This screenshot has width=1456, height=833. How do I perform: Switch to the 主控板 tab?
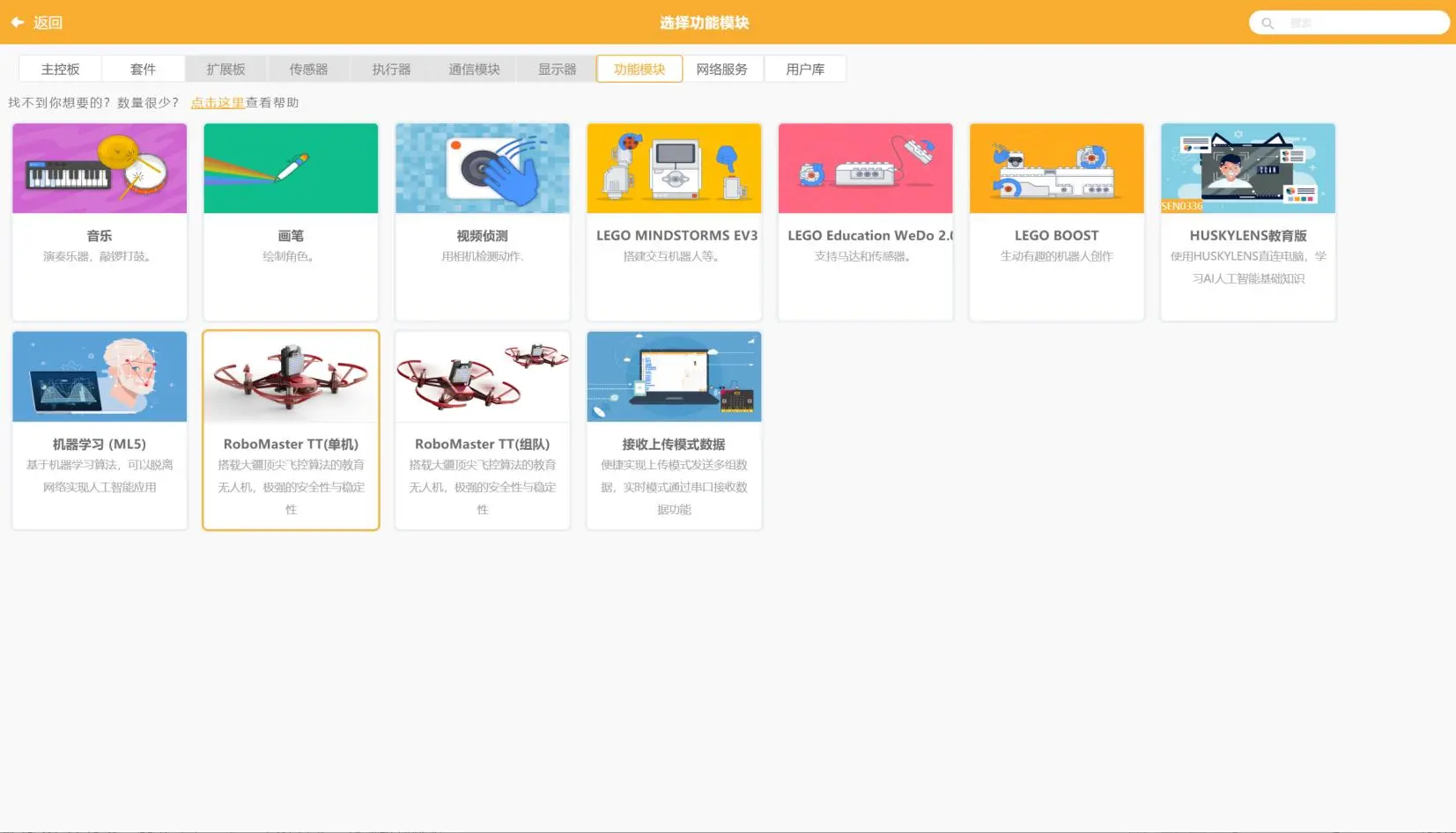61,69
